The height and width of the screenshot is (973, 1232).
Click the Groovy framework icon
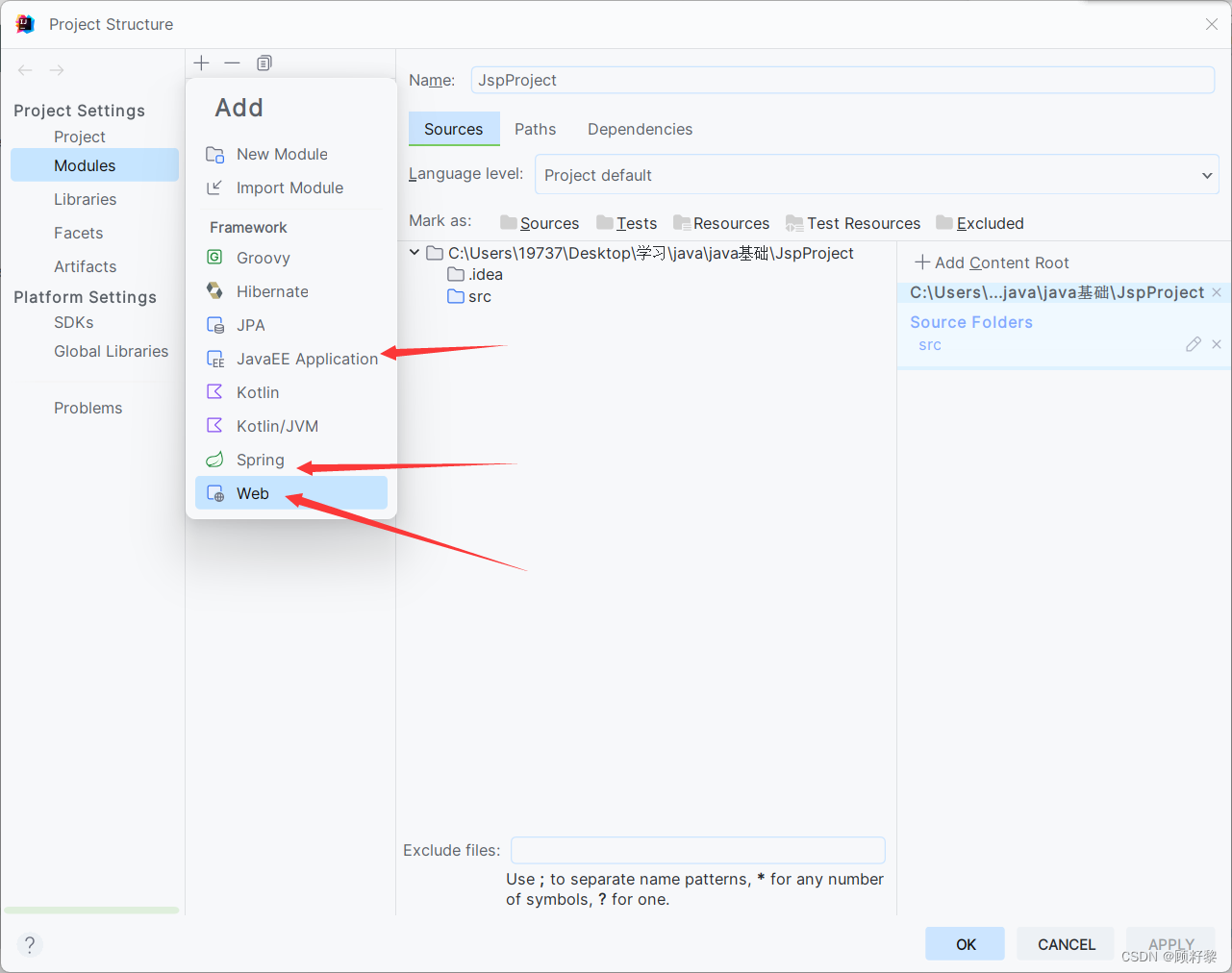(x=215, y=258)
